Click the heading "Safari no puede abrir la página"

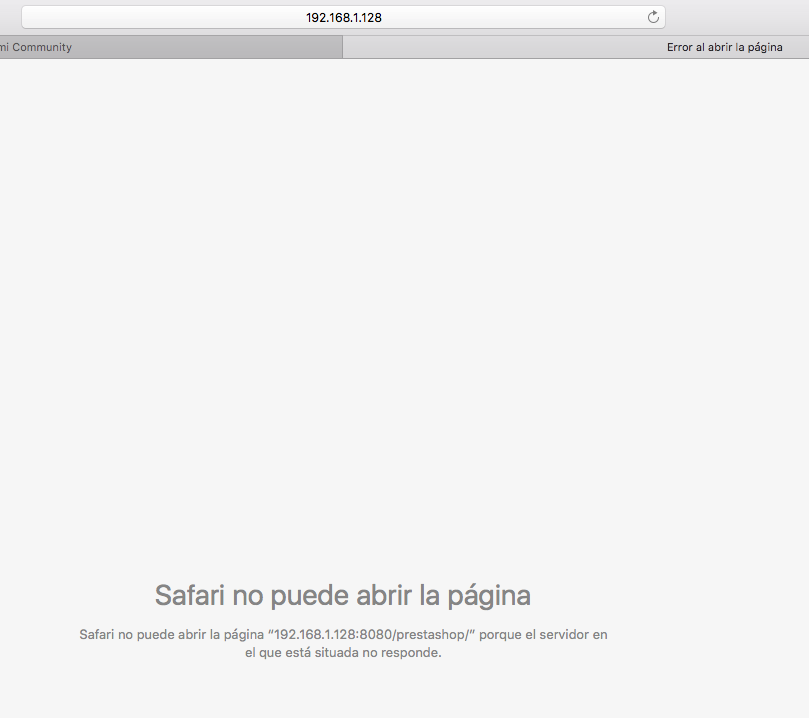(343, 596)
